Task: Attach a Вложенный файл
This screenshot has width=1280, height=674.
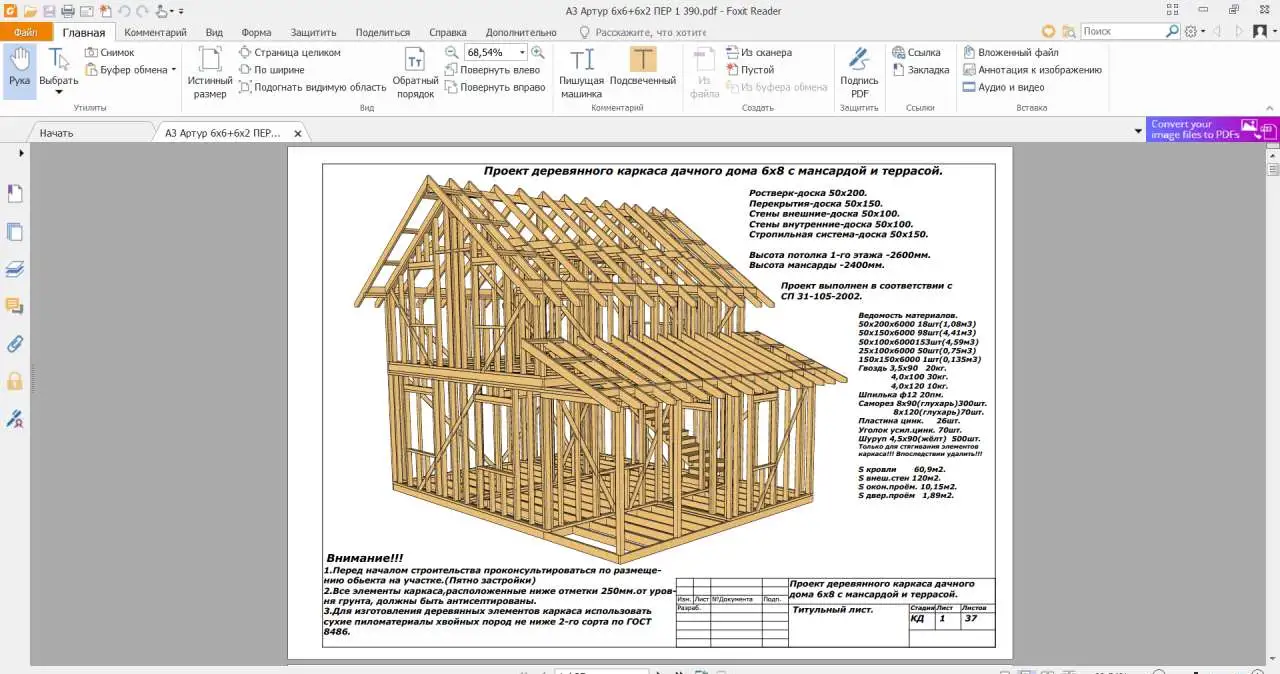Action: tap(1011, 52)
